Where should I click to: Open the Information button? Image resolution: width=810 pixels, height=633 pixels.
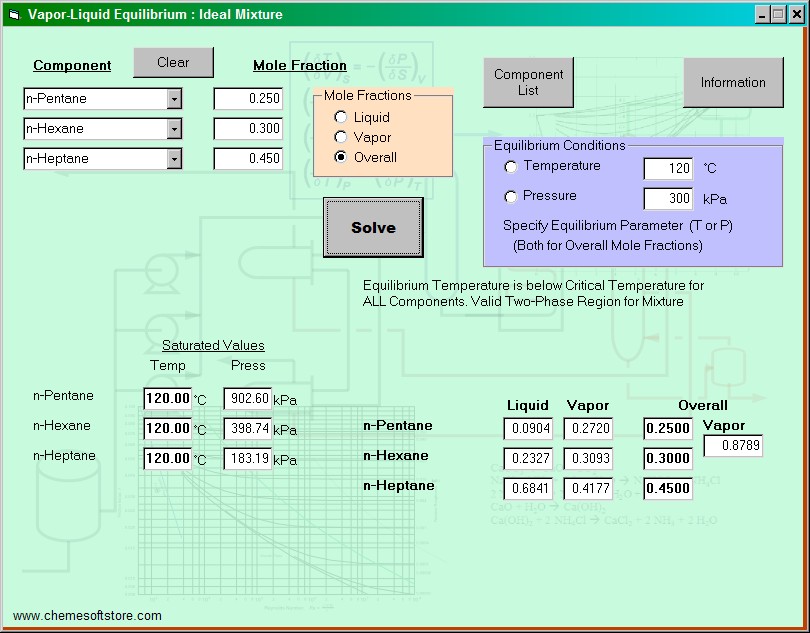[x=732, y=82]
